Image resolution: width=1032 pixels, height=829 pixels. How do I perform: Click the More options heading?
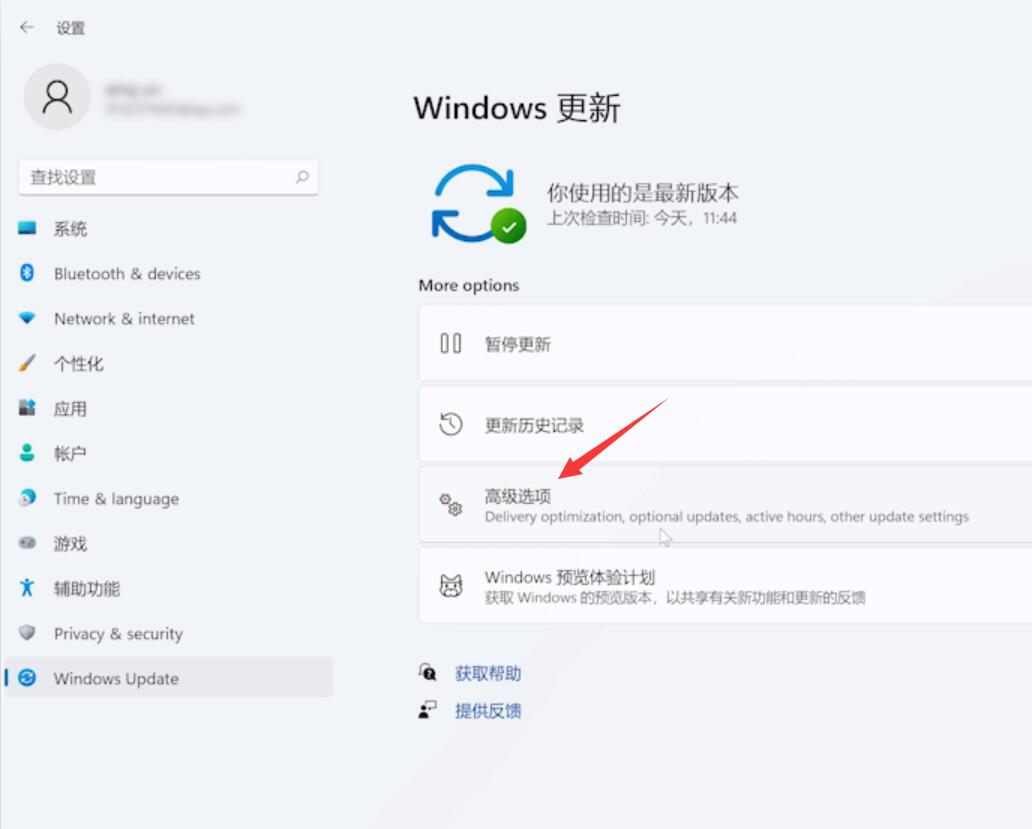469,286
